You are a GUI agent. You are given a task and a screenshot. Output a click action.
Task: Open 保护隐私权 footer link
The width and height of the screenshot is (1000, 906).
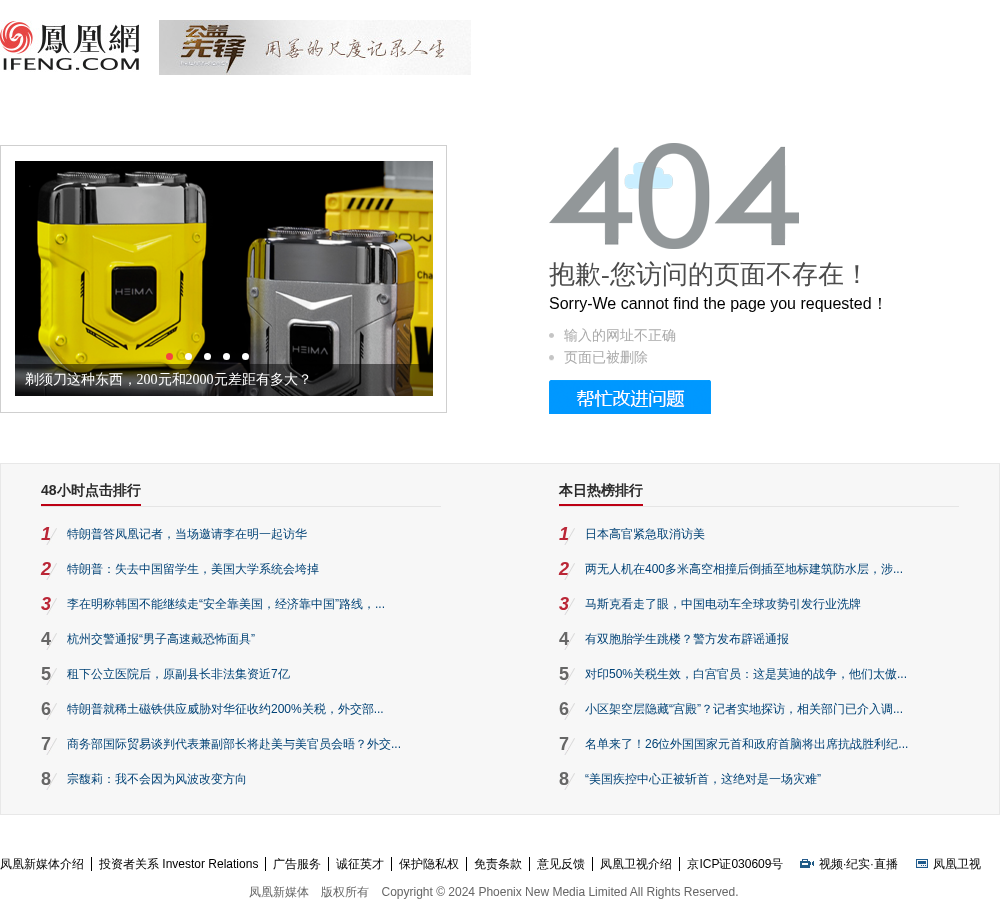[429, 864]
